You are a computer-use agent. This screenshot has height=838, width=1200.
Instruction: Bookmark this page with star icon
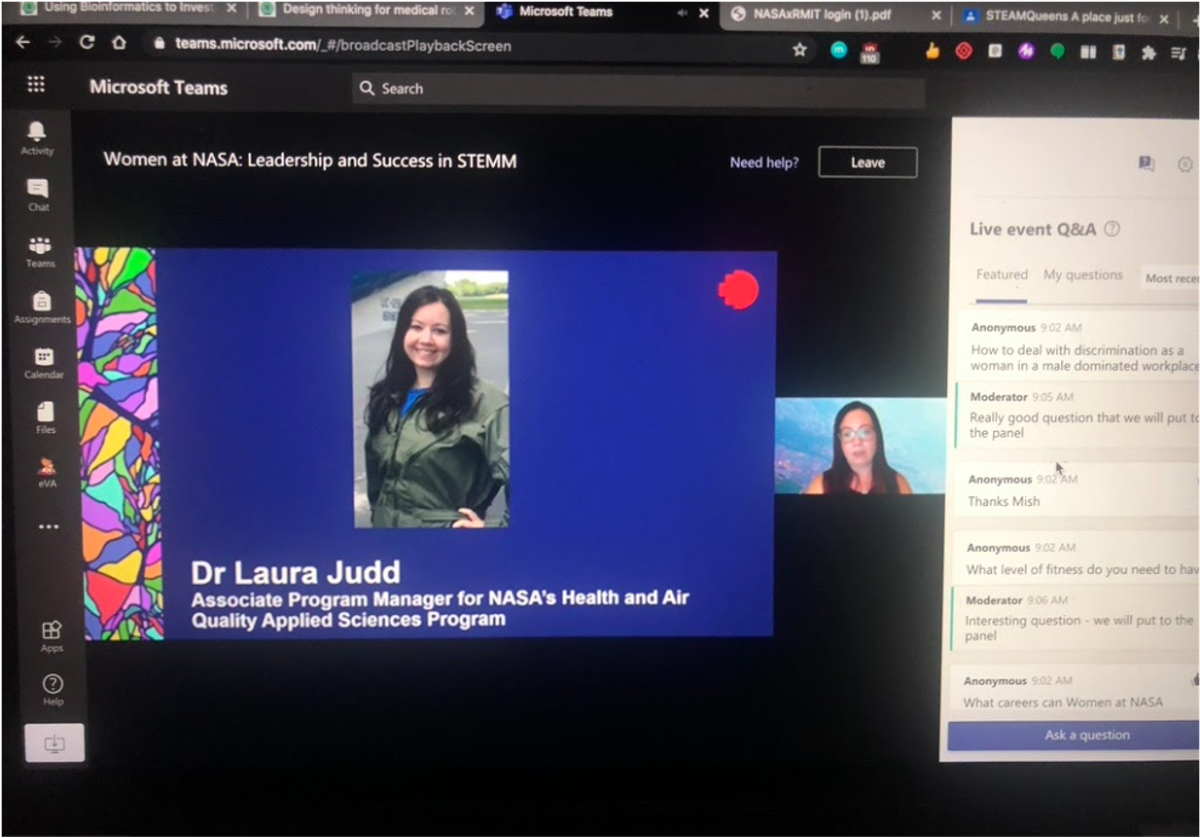pos(799,49)
